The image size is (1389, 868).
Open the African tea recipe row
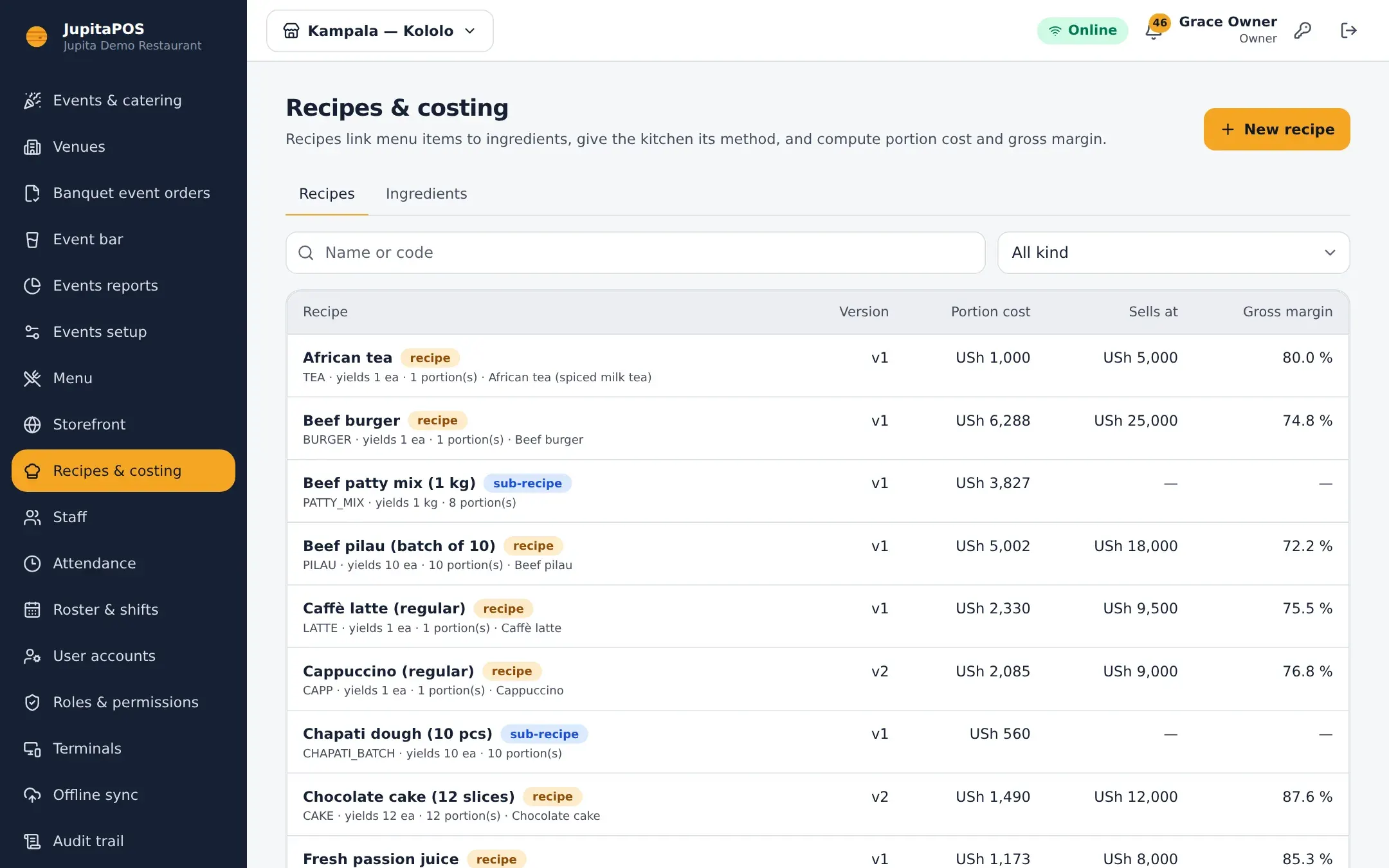click(817, 366)
